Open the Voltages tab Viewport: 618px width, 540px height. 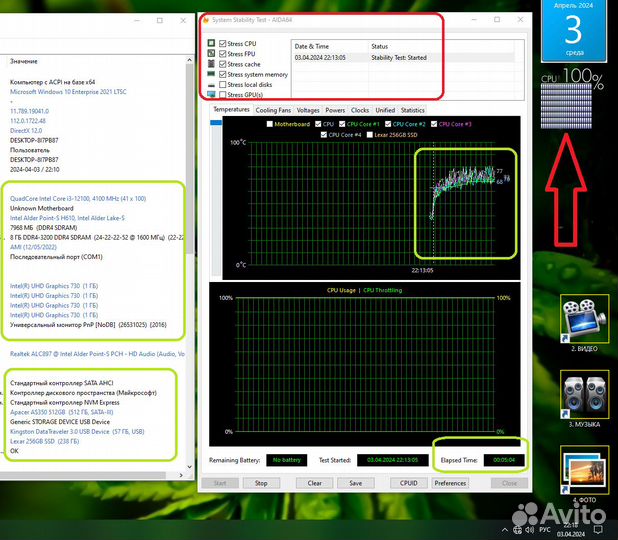tap(308, 110)
